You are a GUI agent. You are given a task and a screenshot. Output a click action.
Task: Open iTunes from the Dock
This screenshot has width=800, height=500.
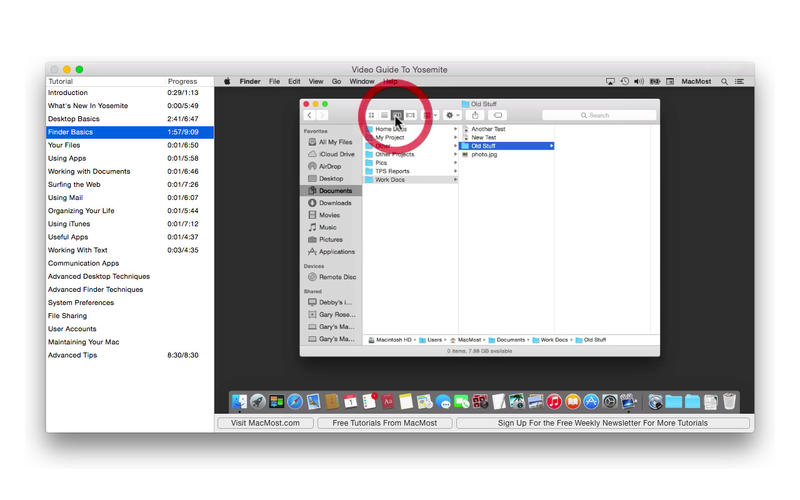553,402
